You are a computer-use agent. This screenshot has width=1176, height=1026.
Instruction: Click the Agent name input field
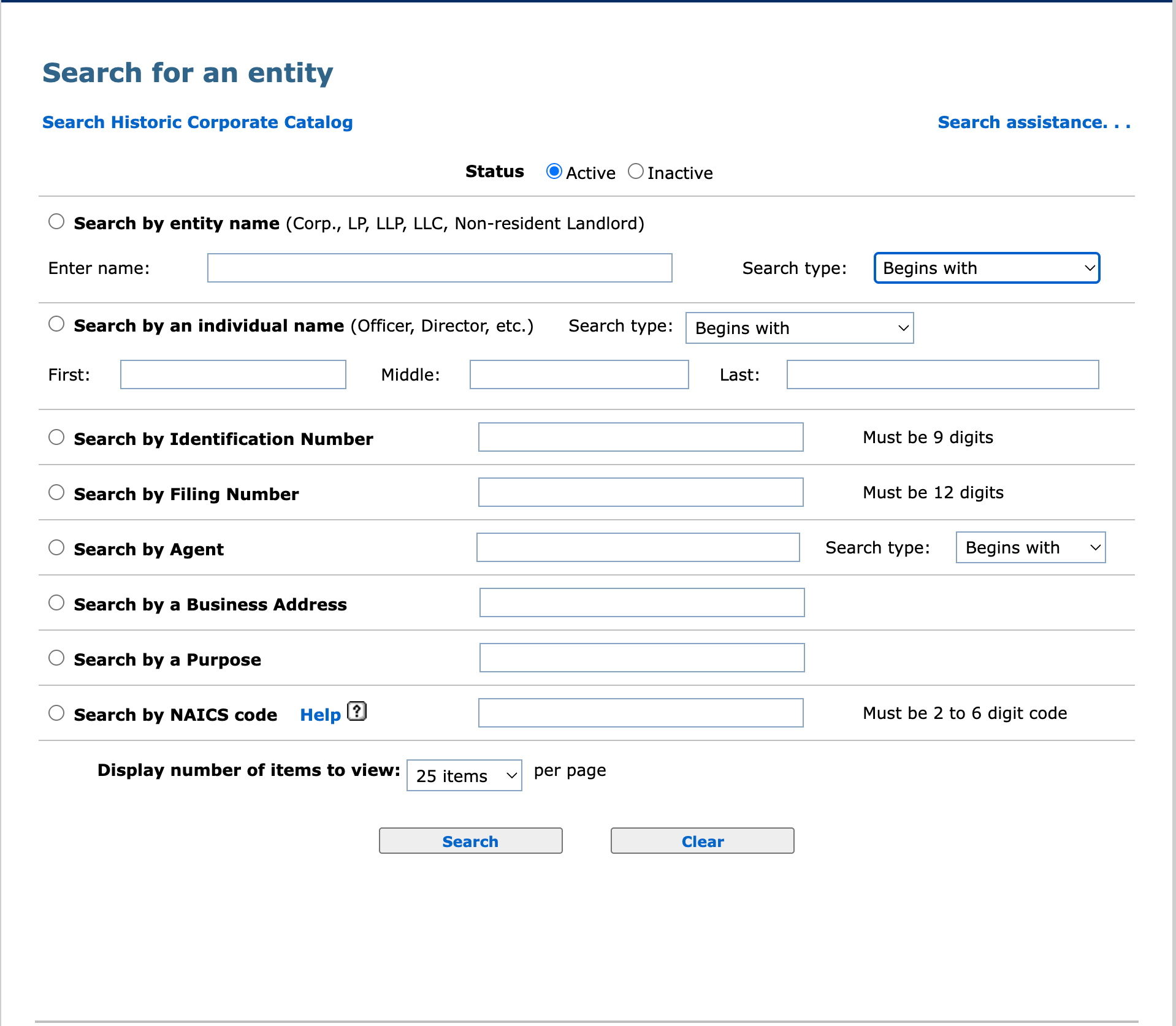point(638,547)
